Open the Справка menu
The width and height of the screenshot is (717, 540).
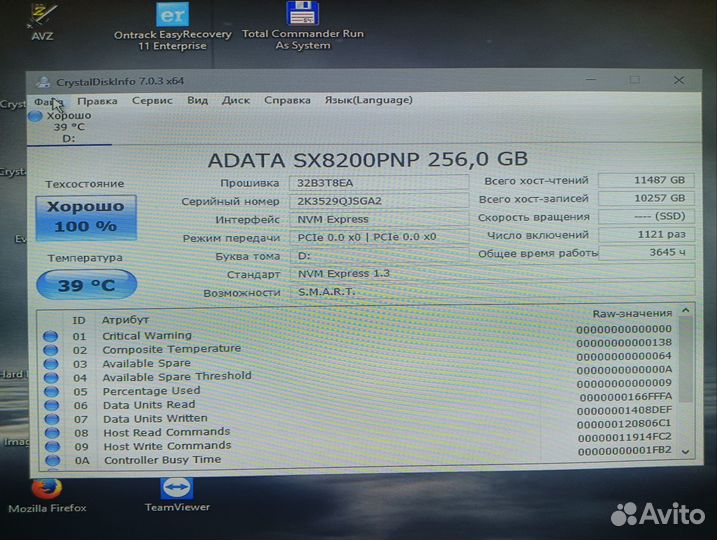tap(287, 100)
